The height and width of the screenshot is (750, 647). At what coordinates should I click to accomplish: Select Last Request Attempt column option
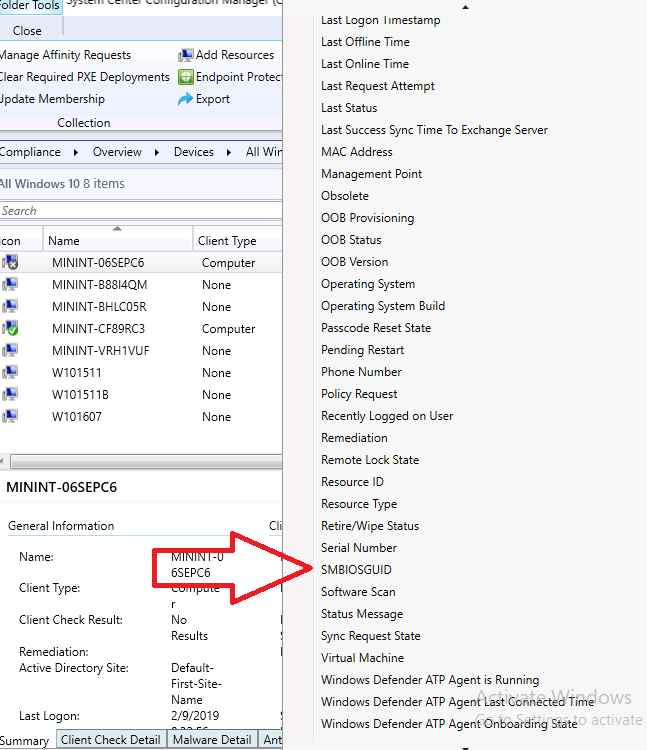(x=378, y=86)
